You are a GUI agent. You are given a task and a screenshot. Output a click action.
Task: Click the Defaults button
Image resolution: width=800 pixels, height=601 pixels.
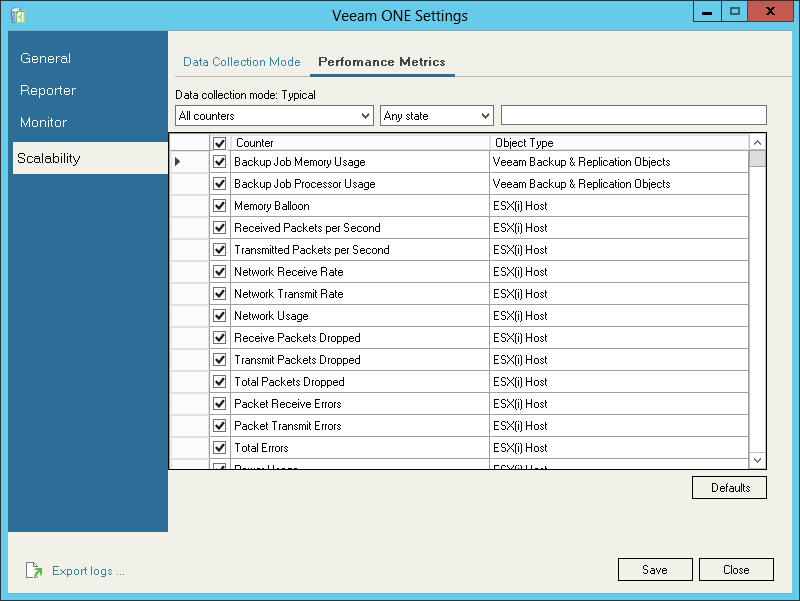pyautogui.click(x=729, y=488)
